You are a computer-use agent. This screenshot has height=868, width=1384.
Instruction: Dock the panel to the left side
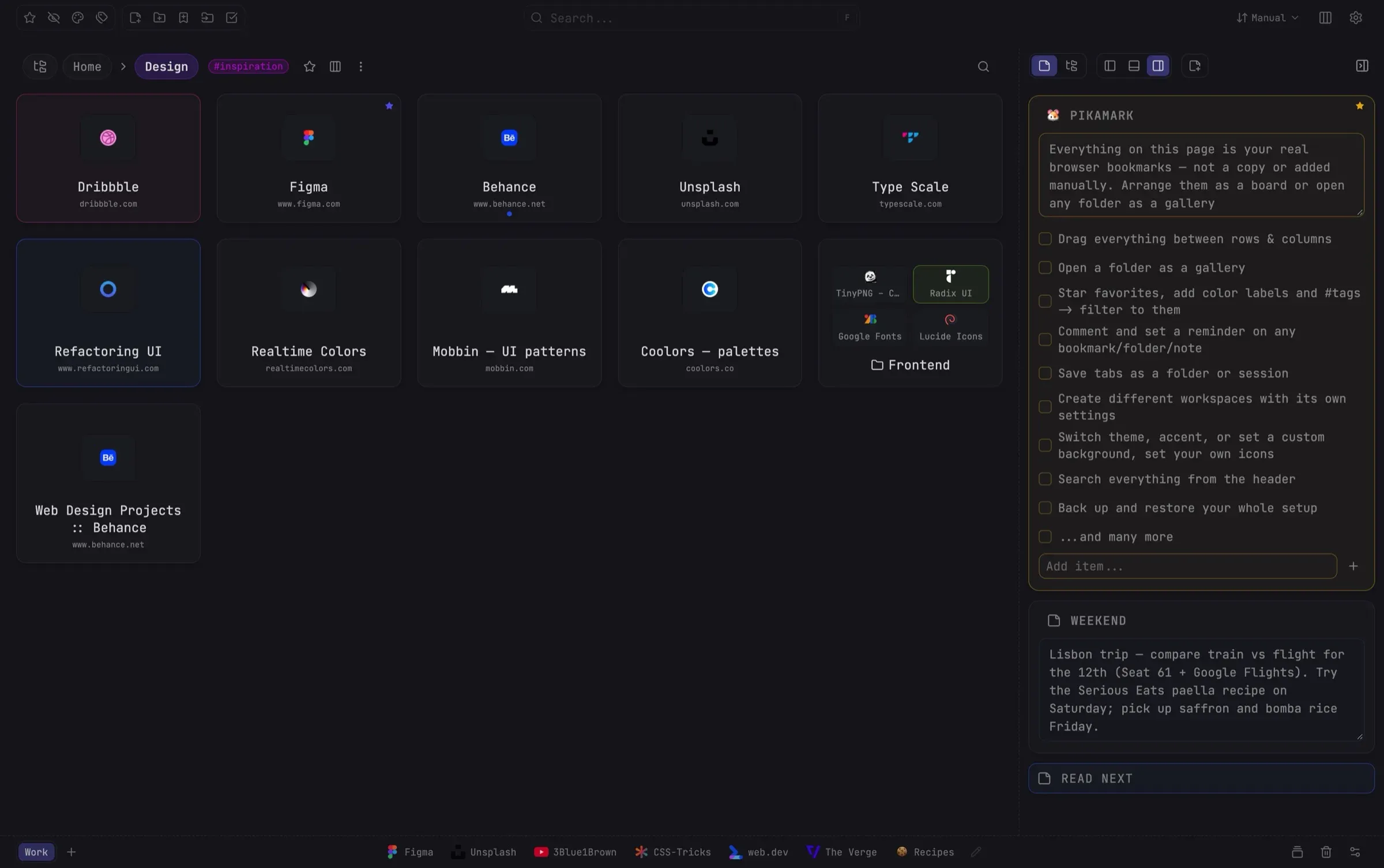pyautogui.click(x=1110, y=66)
